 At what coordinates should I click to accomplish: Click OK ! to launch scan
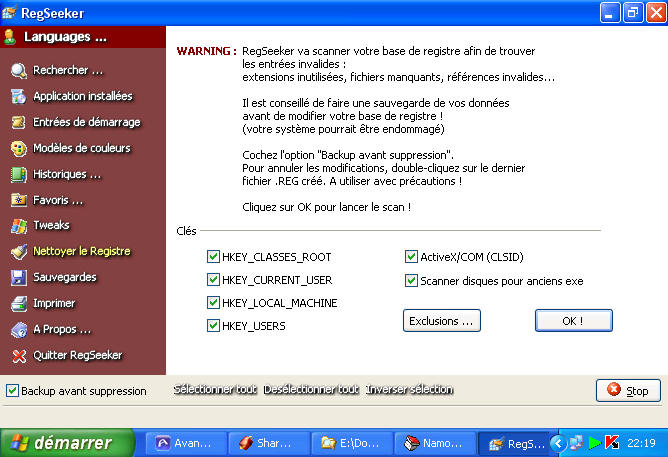pyautogui.click(x=573, y=321)
